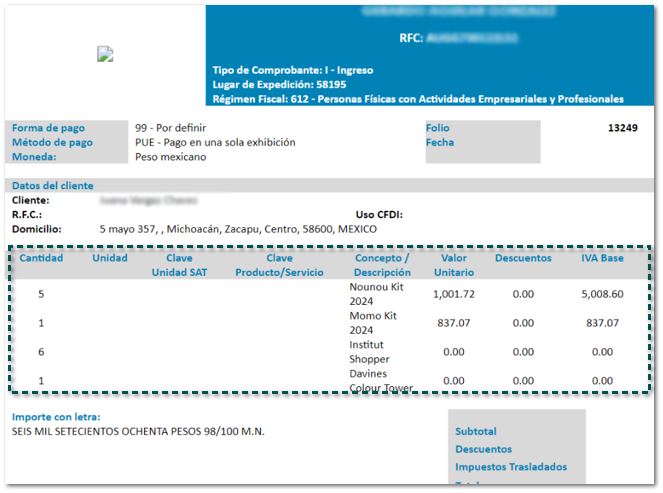Screen dimensions: 663x493
Task: Select the 'Peso mexicano' value
Action: (170, 157)
